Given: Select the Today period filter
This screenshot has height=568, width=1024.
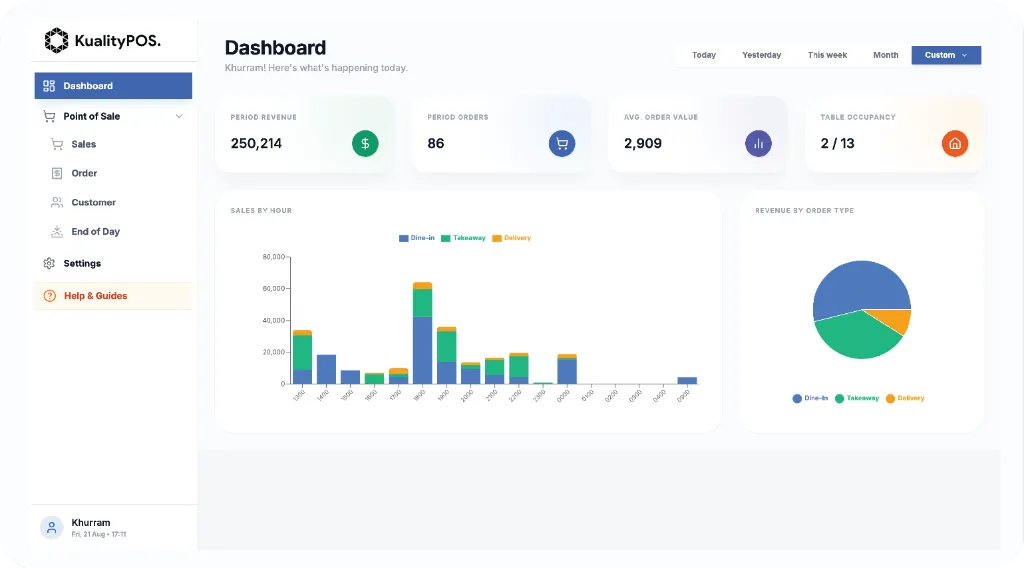Looking at the screenshot, I should 704,55.
